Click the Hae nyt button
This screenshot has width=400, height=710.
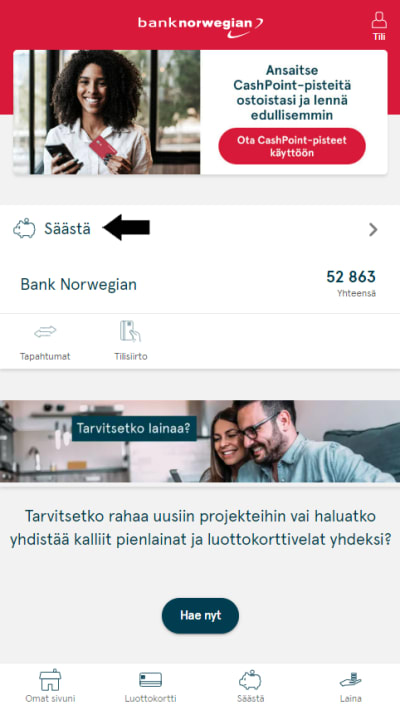click(x=200, y=615)
